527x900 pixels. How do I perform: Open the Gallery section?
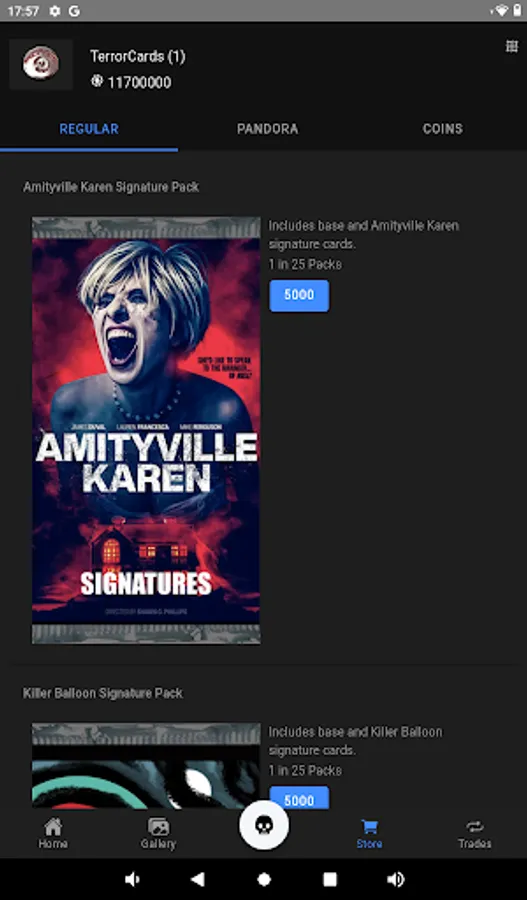coord(158,833)
